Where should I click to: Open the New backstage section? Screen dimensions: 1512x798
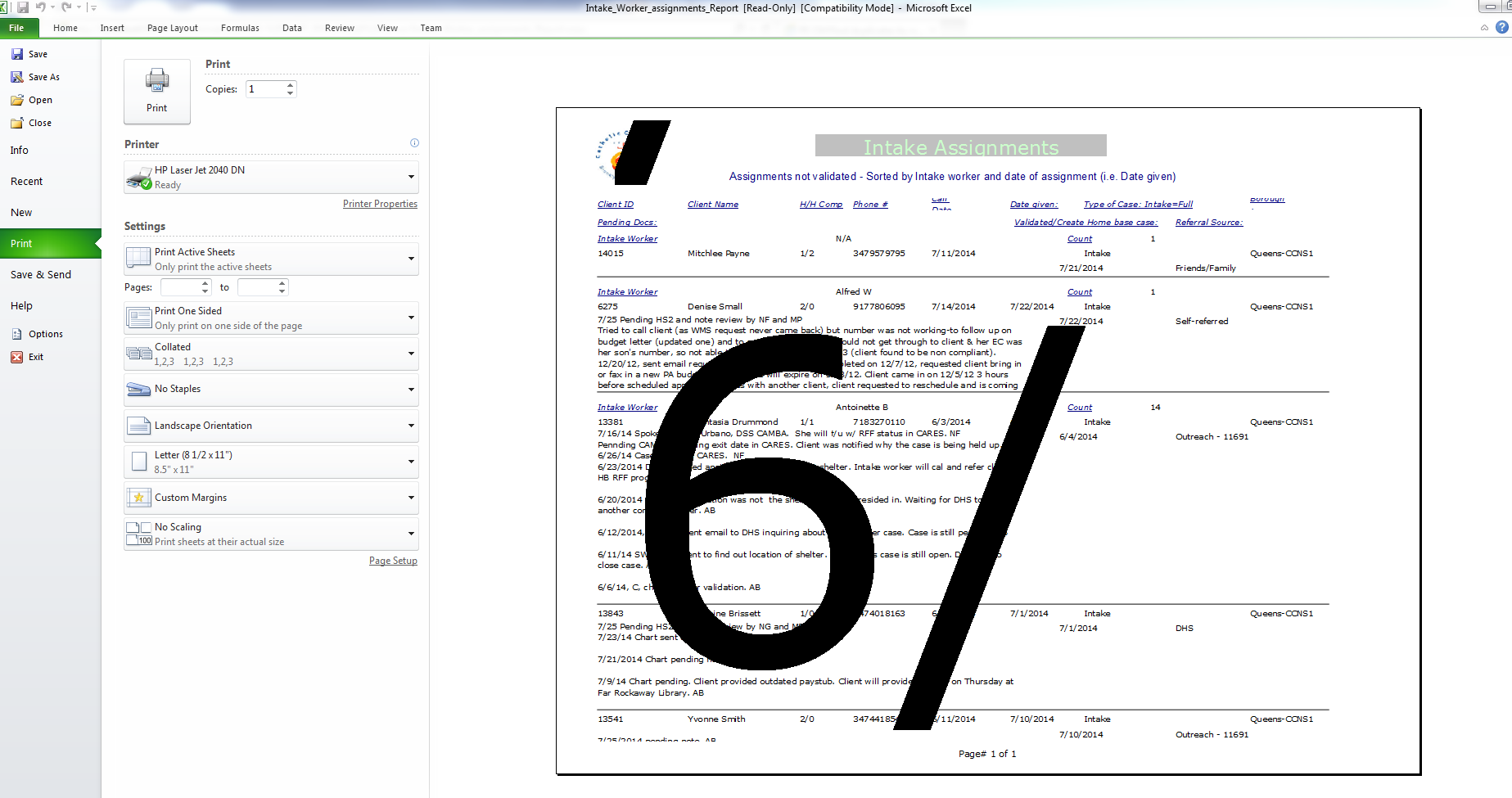click(x=21, y=213)
